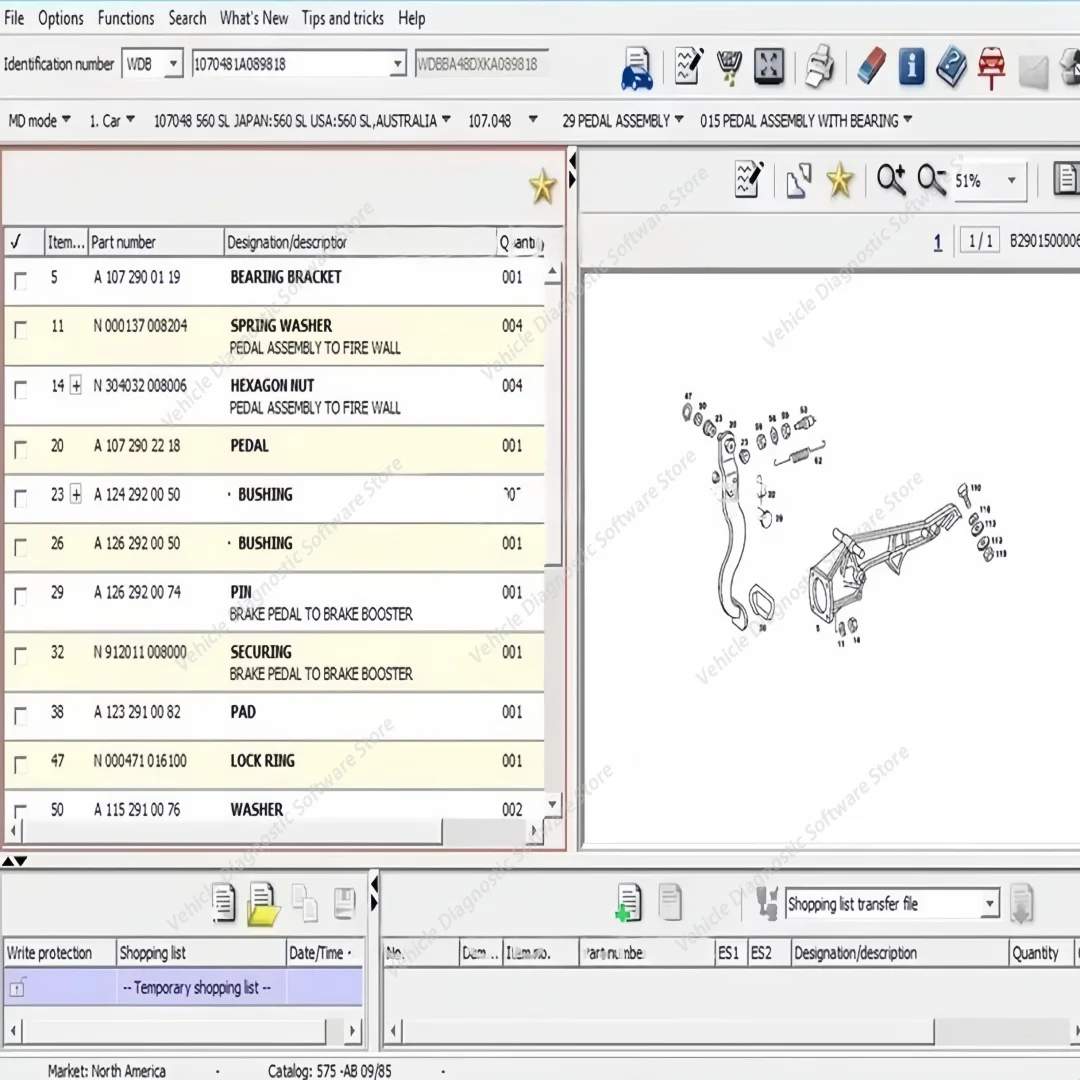The height and width of the screenshot is (1080, 1080).
Task: Open Shopping list transfer file dropdown
Action: 989,903
